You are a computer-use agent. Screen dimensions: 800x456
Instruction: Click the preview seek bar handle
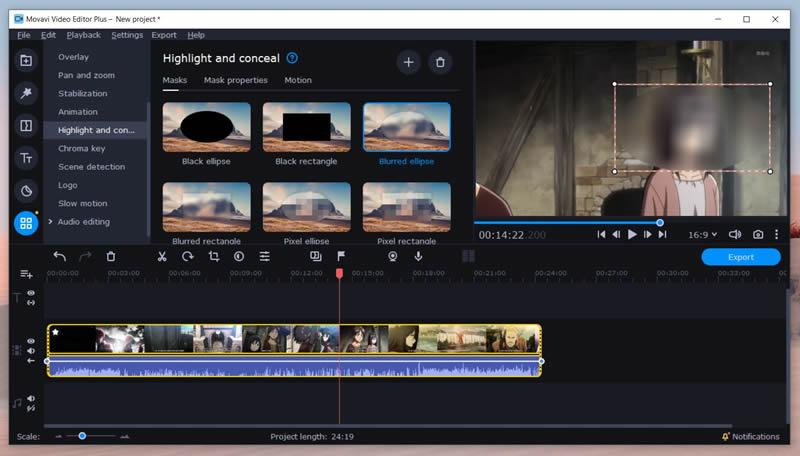(x=660, y=223)
